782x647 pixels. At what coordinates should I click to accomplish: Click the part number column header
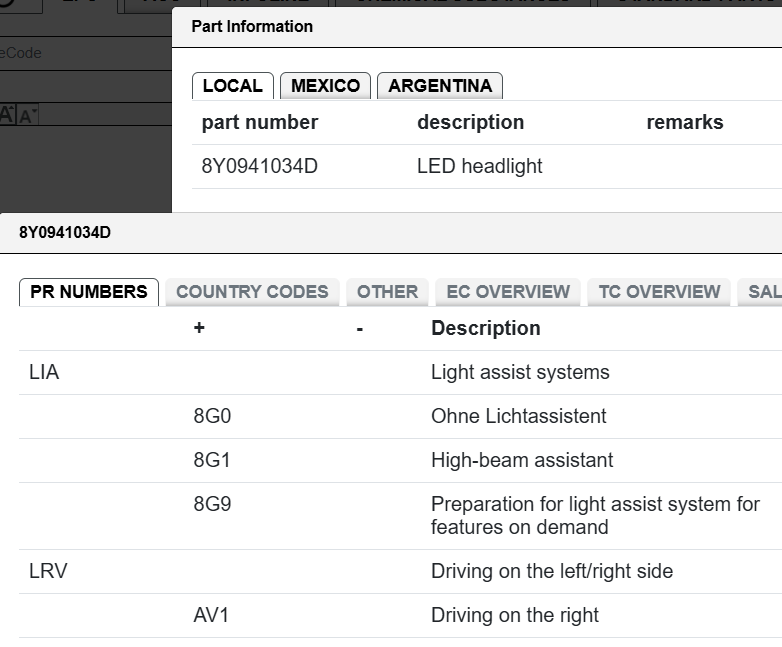pos(259,122)
